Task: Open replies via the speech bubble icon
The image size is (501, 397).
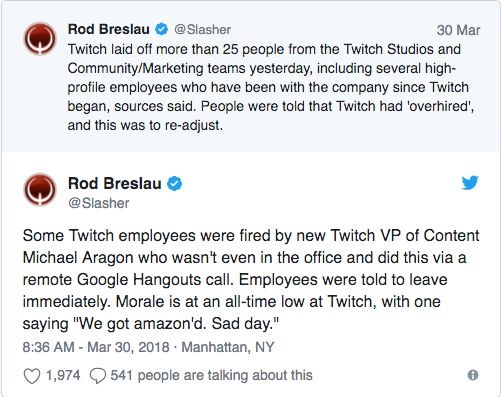Action: pos(98,376)
